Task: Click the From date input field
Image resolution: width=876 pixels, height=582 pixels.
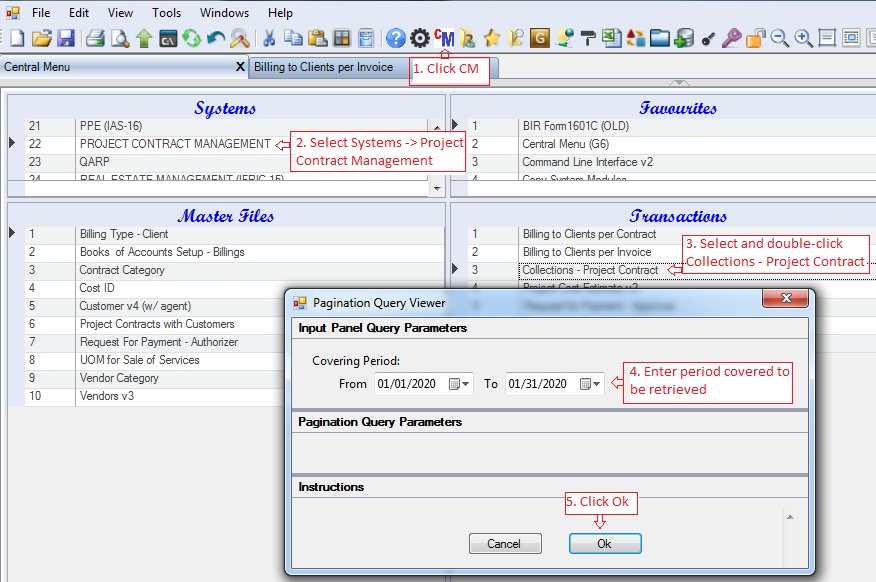Action: coord(408,384)
